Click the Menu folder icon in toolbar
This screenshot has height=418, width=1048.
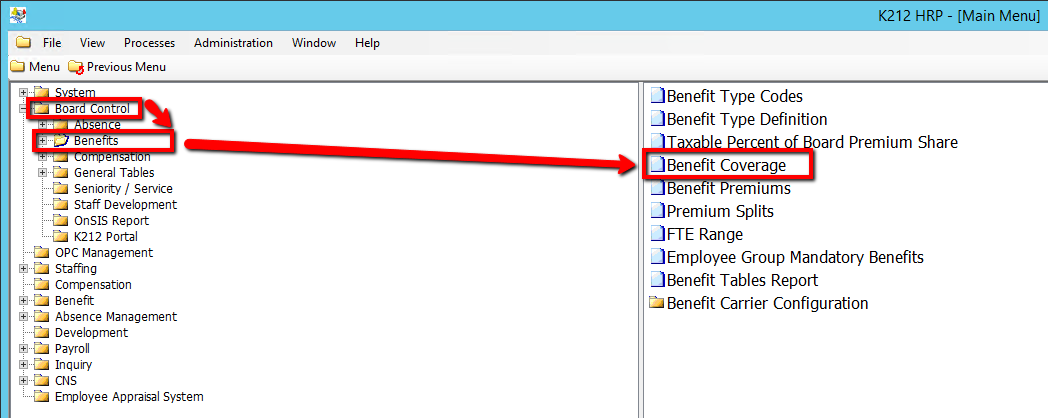click(x=17, y=67)
